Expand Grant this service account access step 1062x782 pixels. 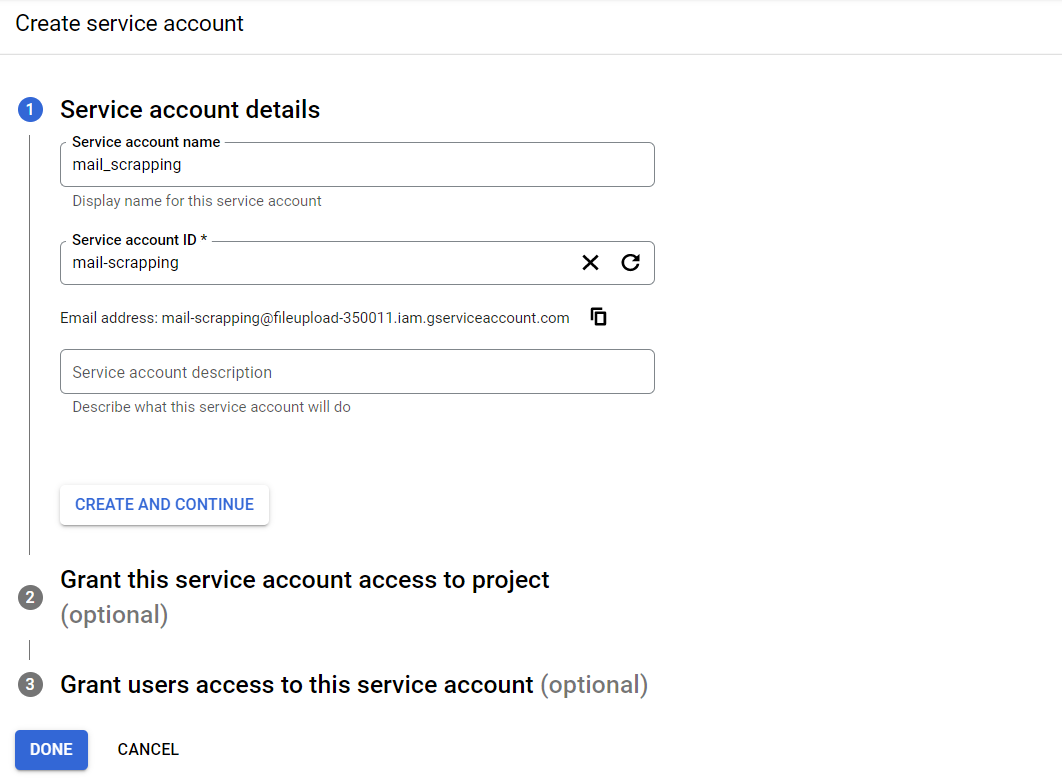click(x=305, y=580)
